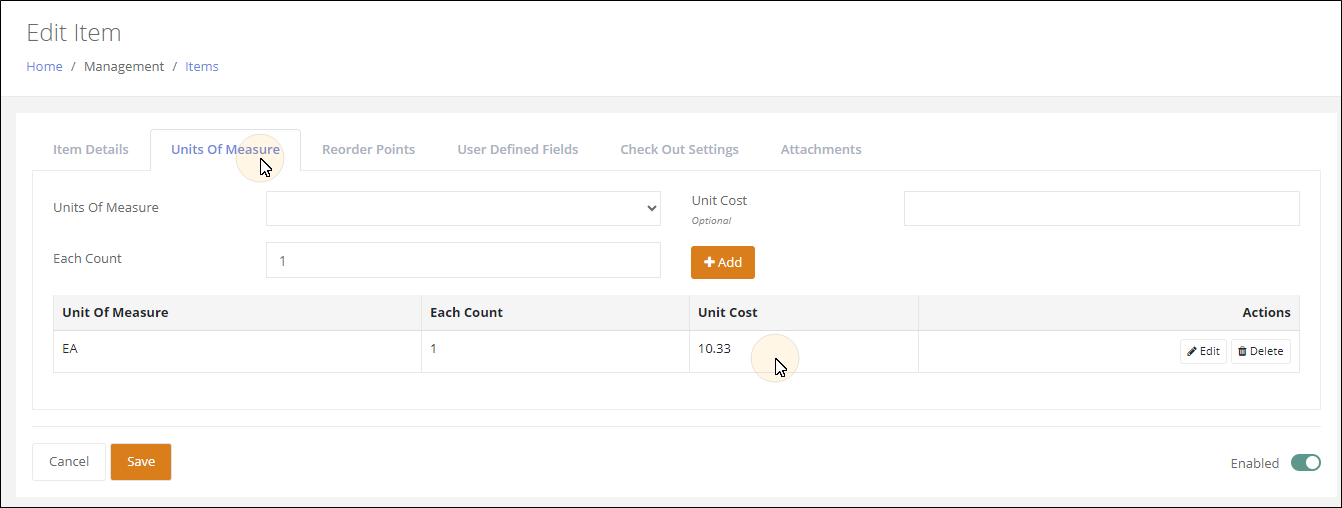Focus the Unit Cost input field
Viewport: 1342px width, 508px height.
[1101, 208]
